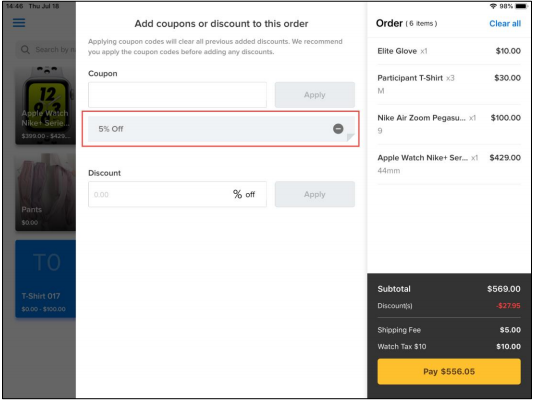
Task: Click the Order (6 items) heading
Action: point(406,23)
